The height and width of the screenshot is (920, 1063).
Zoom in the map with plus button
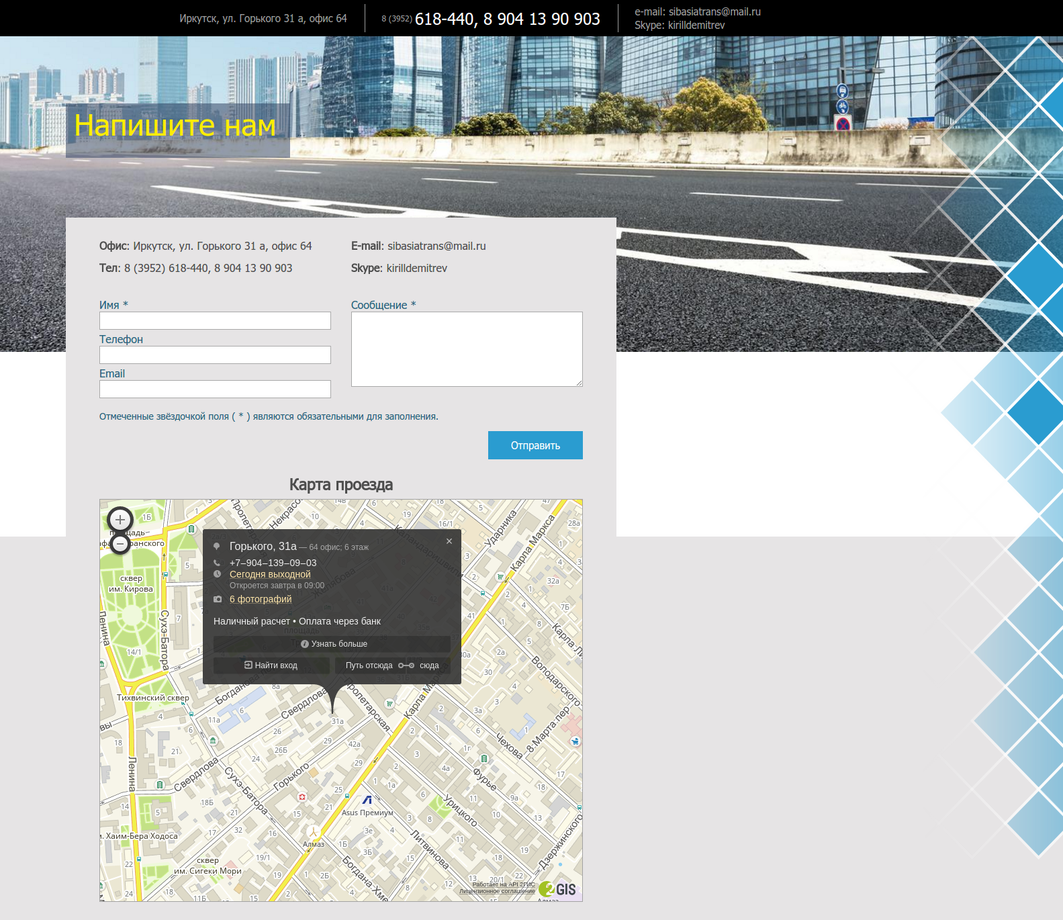coord(120,520)
